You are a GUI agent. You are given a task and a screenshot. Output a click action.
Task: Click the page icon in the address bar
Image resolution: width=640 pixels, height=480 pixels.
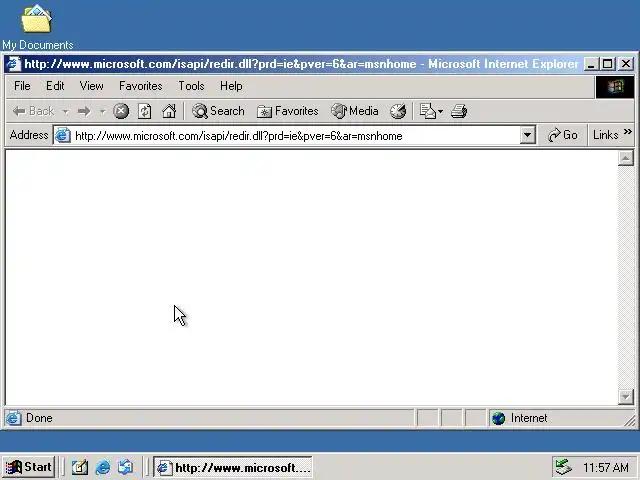coord(63,135)
